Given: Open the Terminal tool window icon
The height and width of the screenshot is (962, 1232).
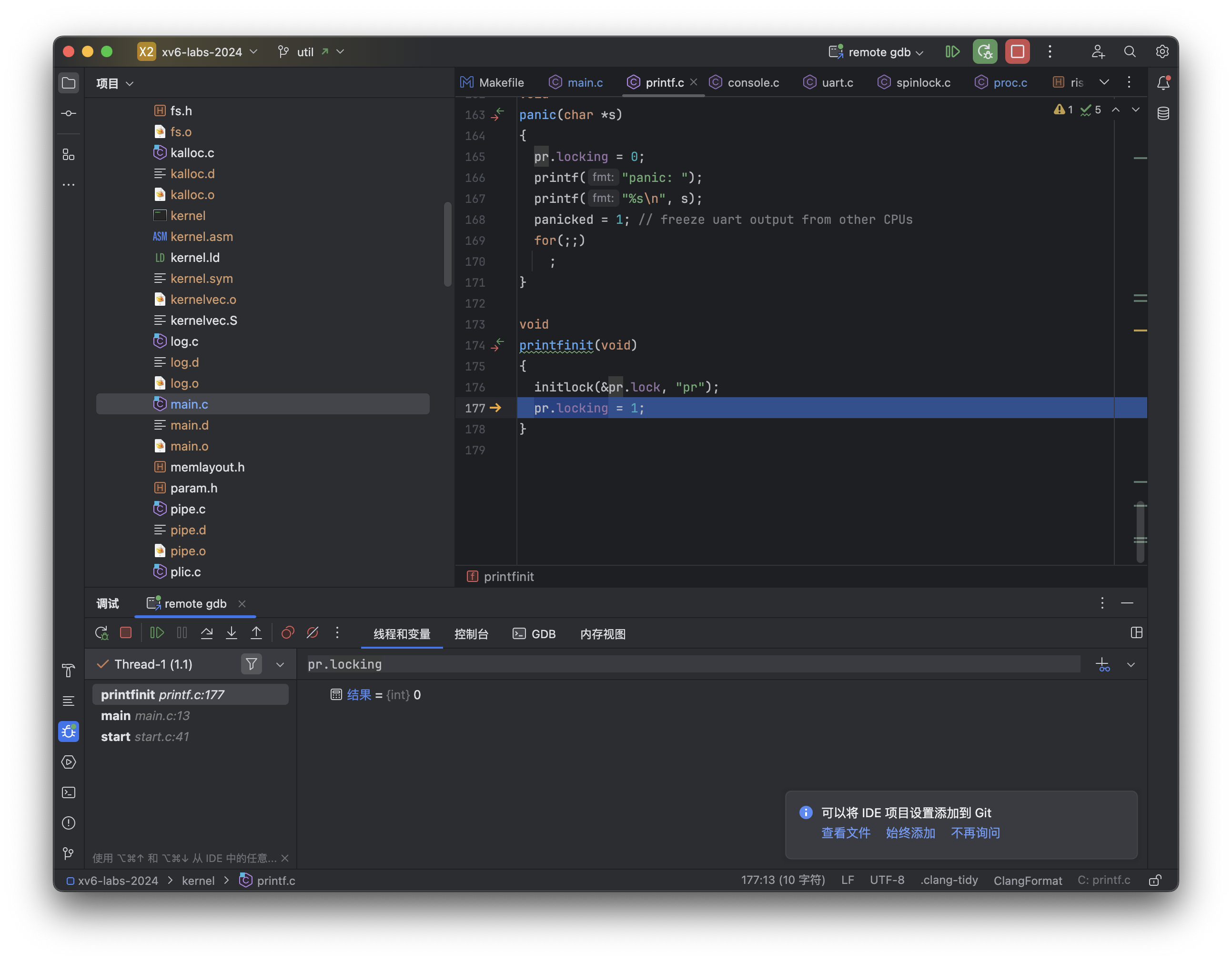Looking at the screenshot, I should click(x=68, y=793).
